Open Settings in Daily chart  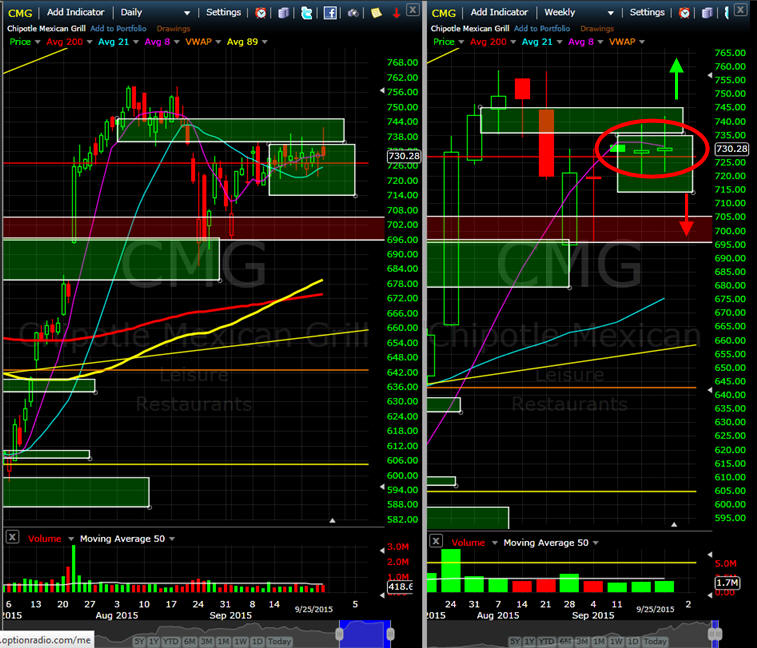[x=223, y=12]
